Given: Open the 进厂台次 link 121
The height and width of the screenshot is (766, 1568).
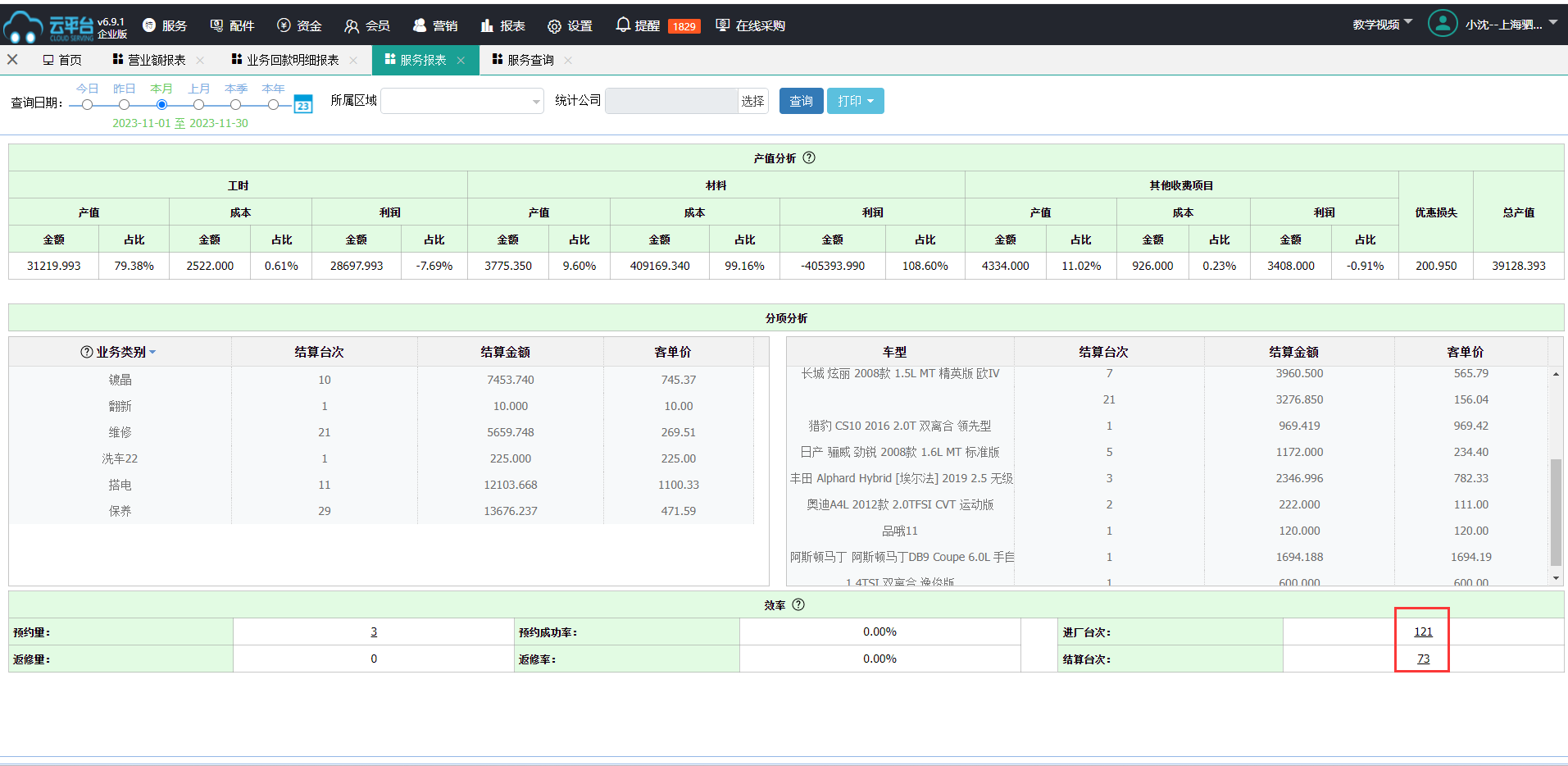Looking at the screenshot, I should (1423, 631).
